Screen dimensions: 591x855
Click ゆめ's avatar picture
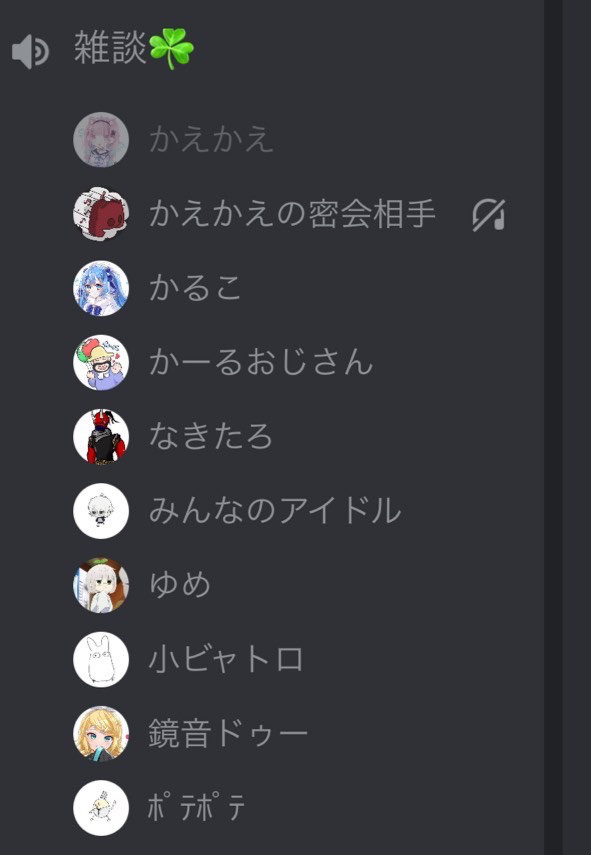pyautogui.click(x=101, y=585)
